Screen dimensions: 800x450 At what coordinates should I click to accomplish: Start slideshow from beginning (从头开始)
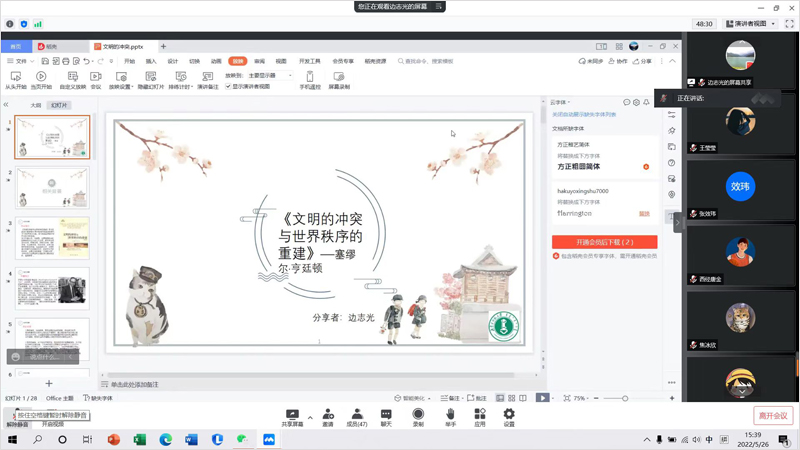(14, 80)
